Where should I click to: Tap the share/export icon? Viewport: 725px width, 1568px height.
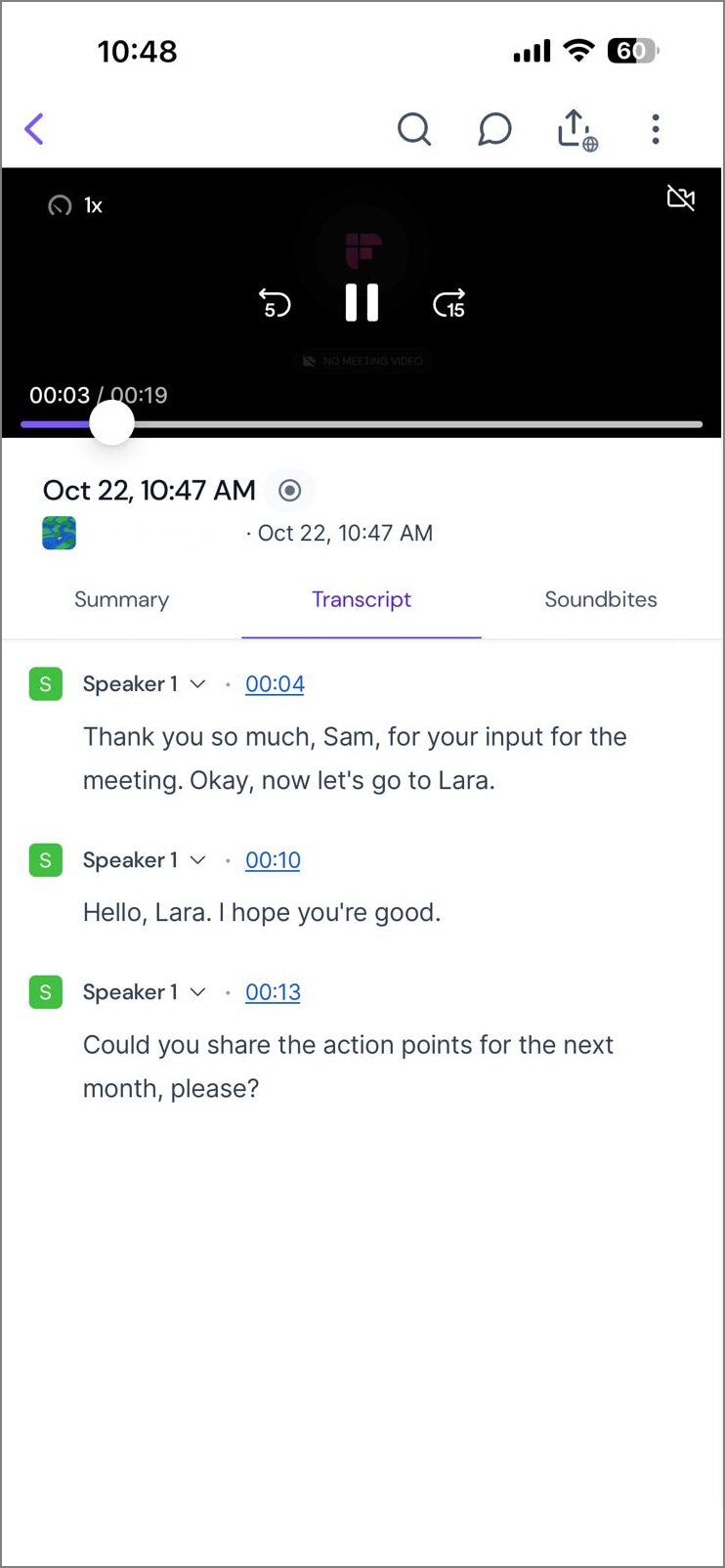574,128
